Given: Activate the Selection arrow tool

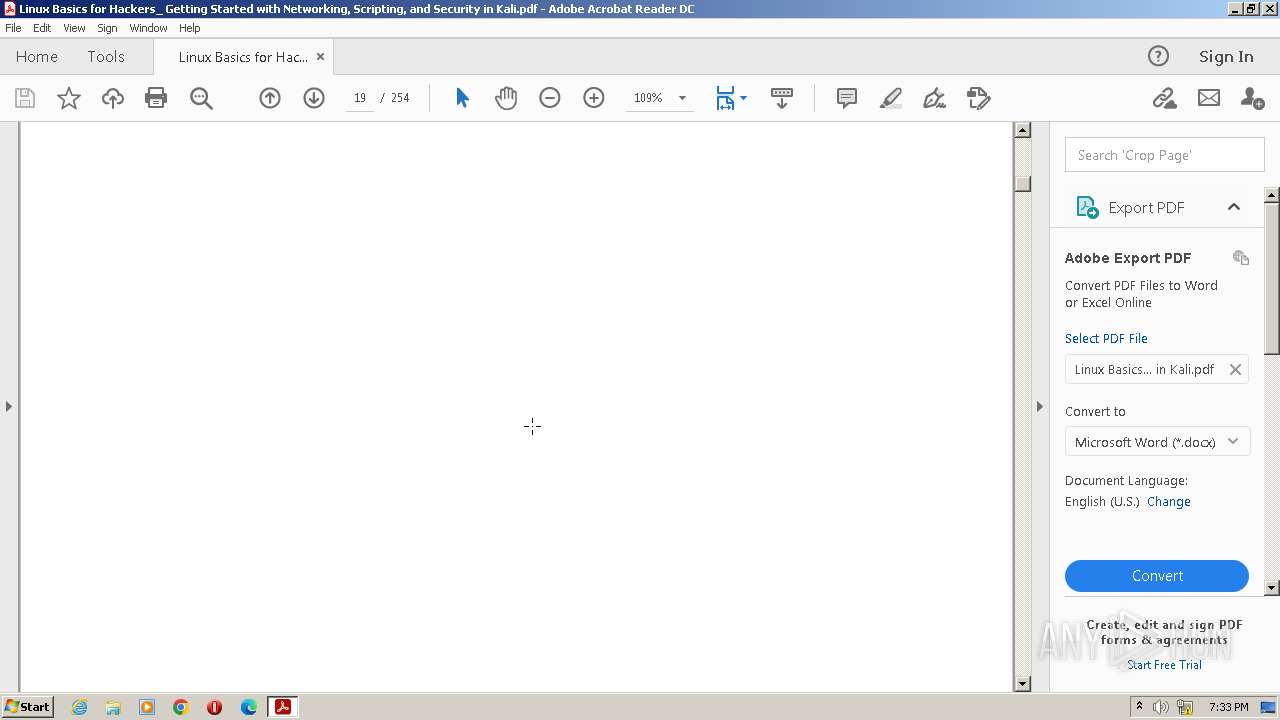Looking at the screenshot, I should point(462,98).
